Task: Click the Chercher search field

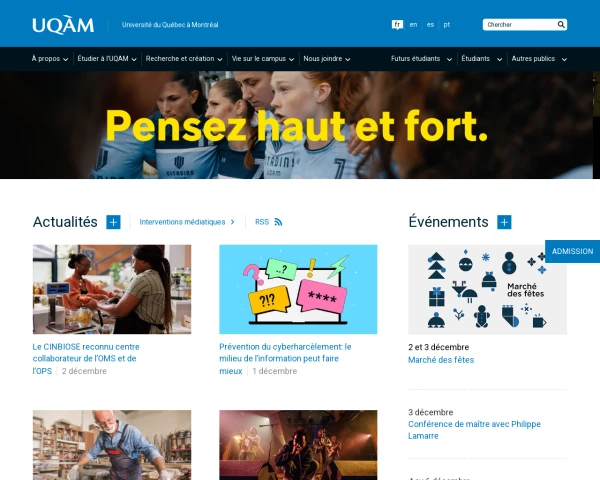Action: [520, 24]
